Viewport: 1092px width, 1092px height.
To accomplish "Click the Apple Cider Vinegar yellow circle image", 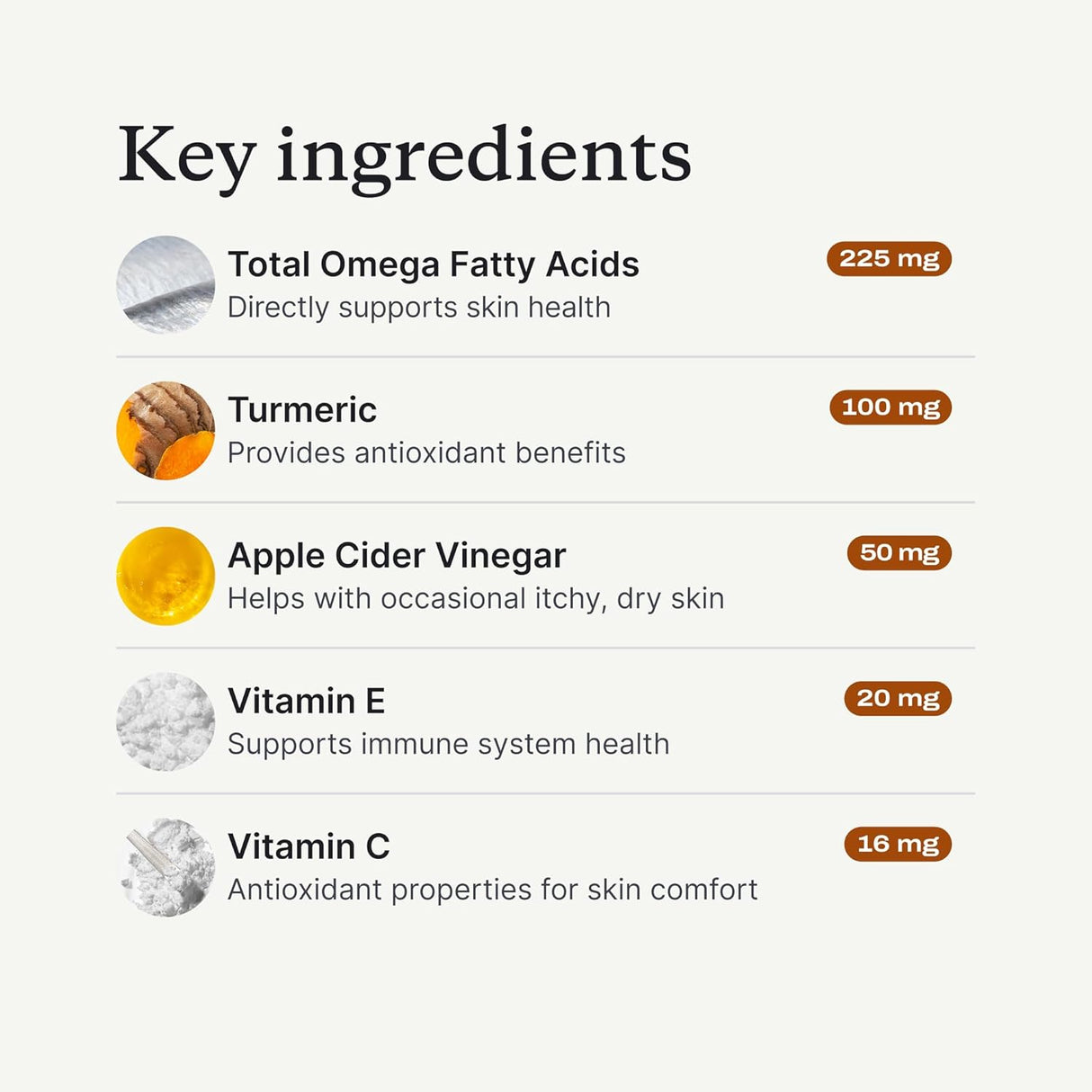I will tap(166, 576).
